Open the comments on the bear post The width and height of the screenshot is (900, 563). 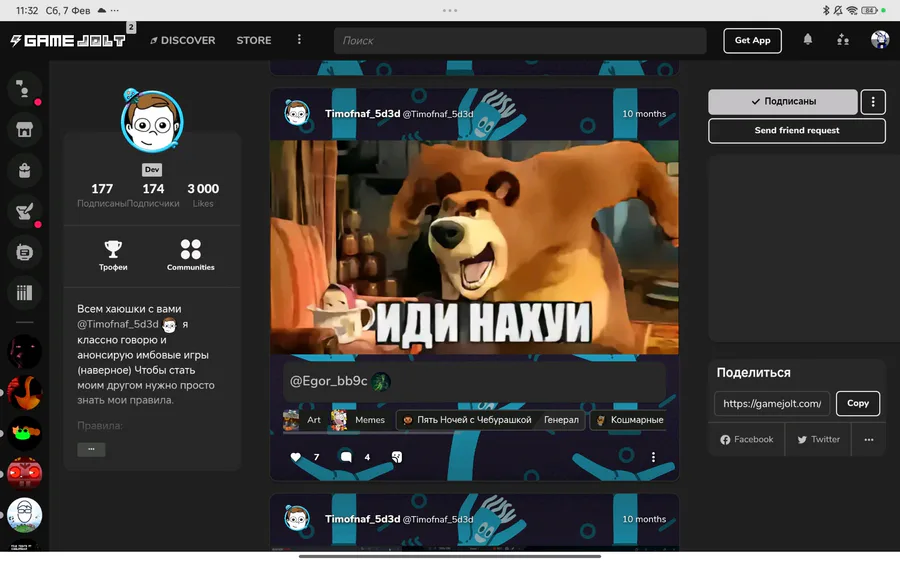[x=346, y=457]
